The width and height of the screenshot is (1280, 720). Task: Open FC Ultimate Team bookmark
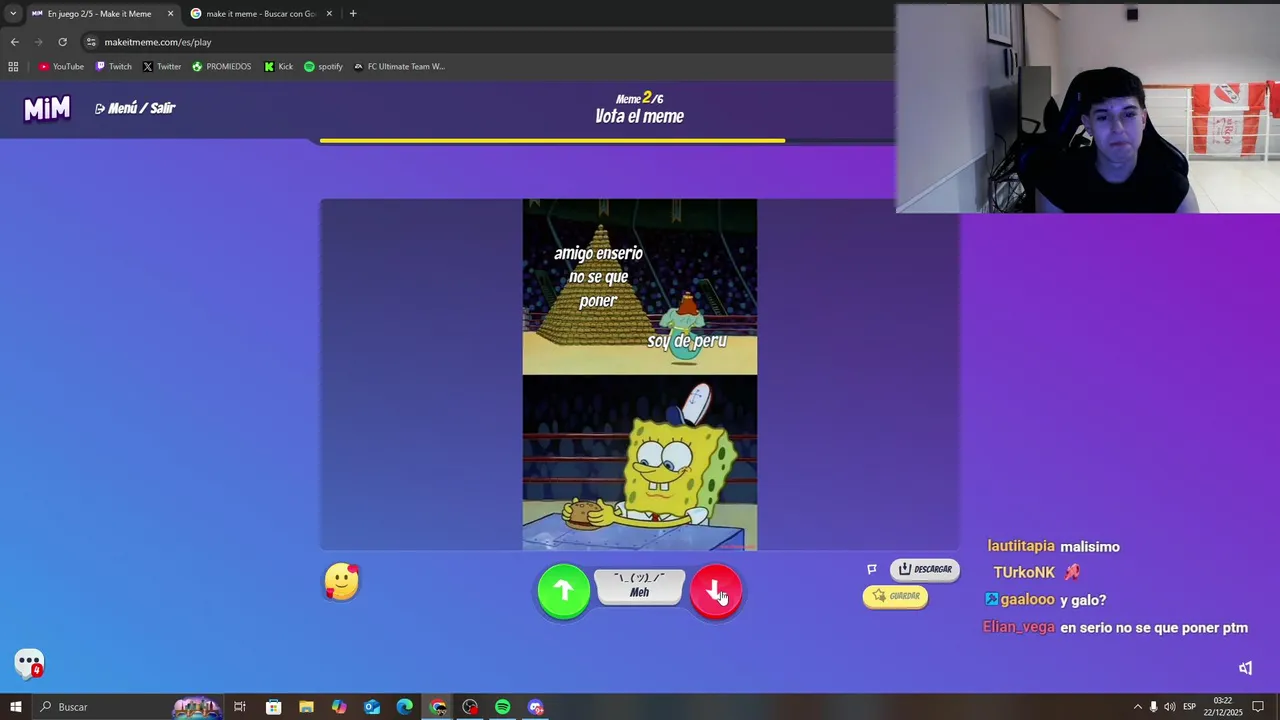tap(399, 67)
